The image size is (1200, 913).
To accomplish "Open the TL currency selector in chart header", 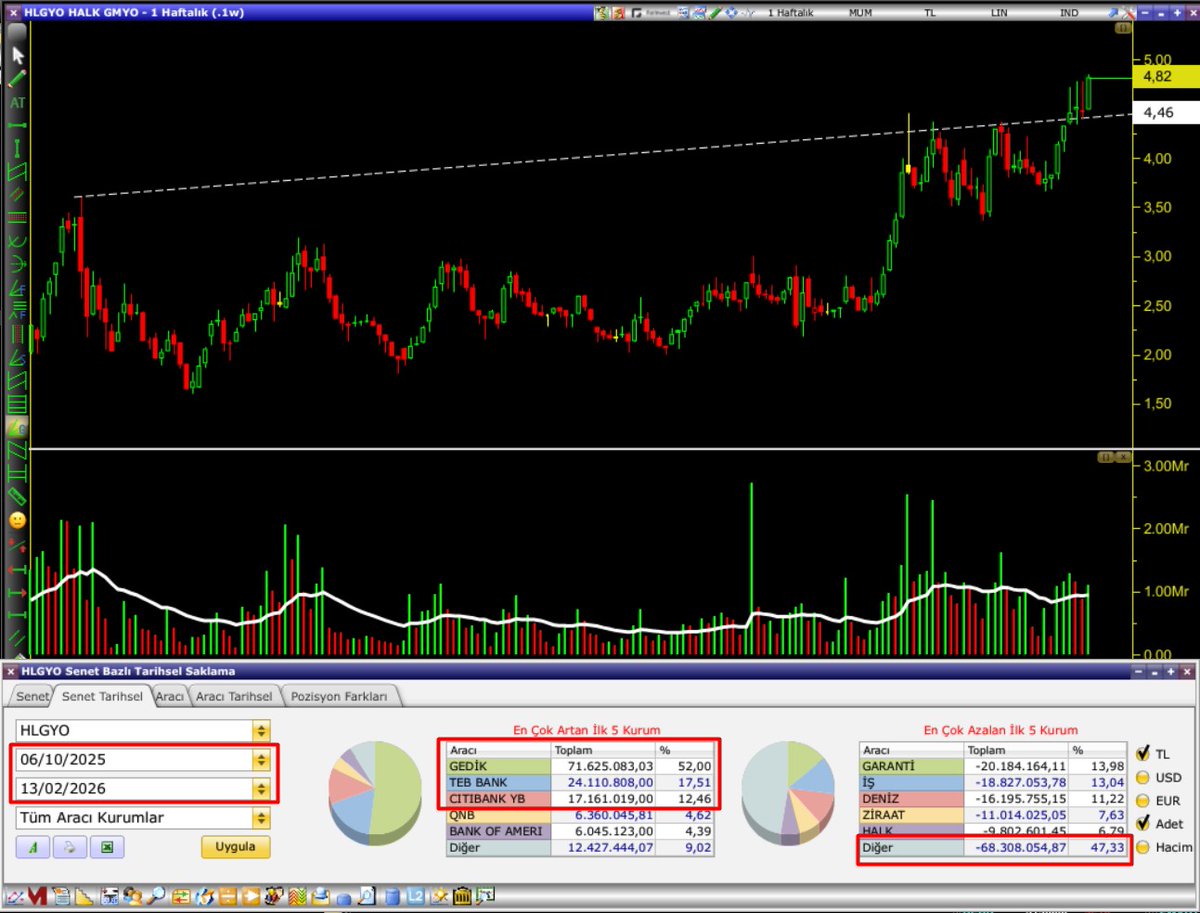I will (930, 12).
